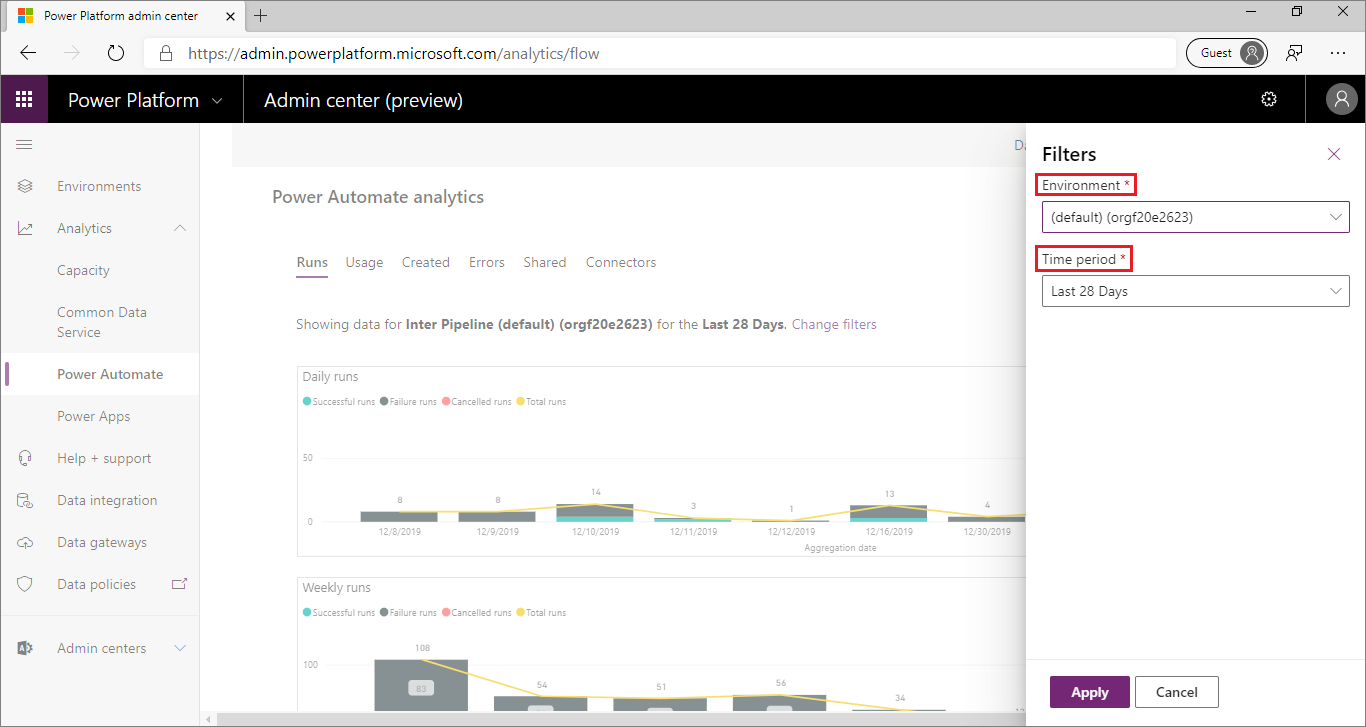Open the Data gateways cloud icon
The height and width of the screenshot is (727, 1366).
click(26, 542)
